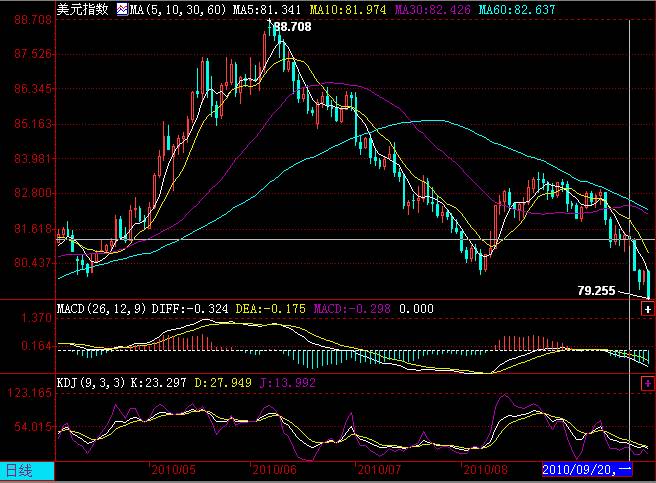Click the 81.618 price axis label
Image resolution: width=656 pixels, height=483 pixels.
pyautogui.click(x=33, y=229)
